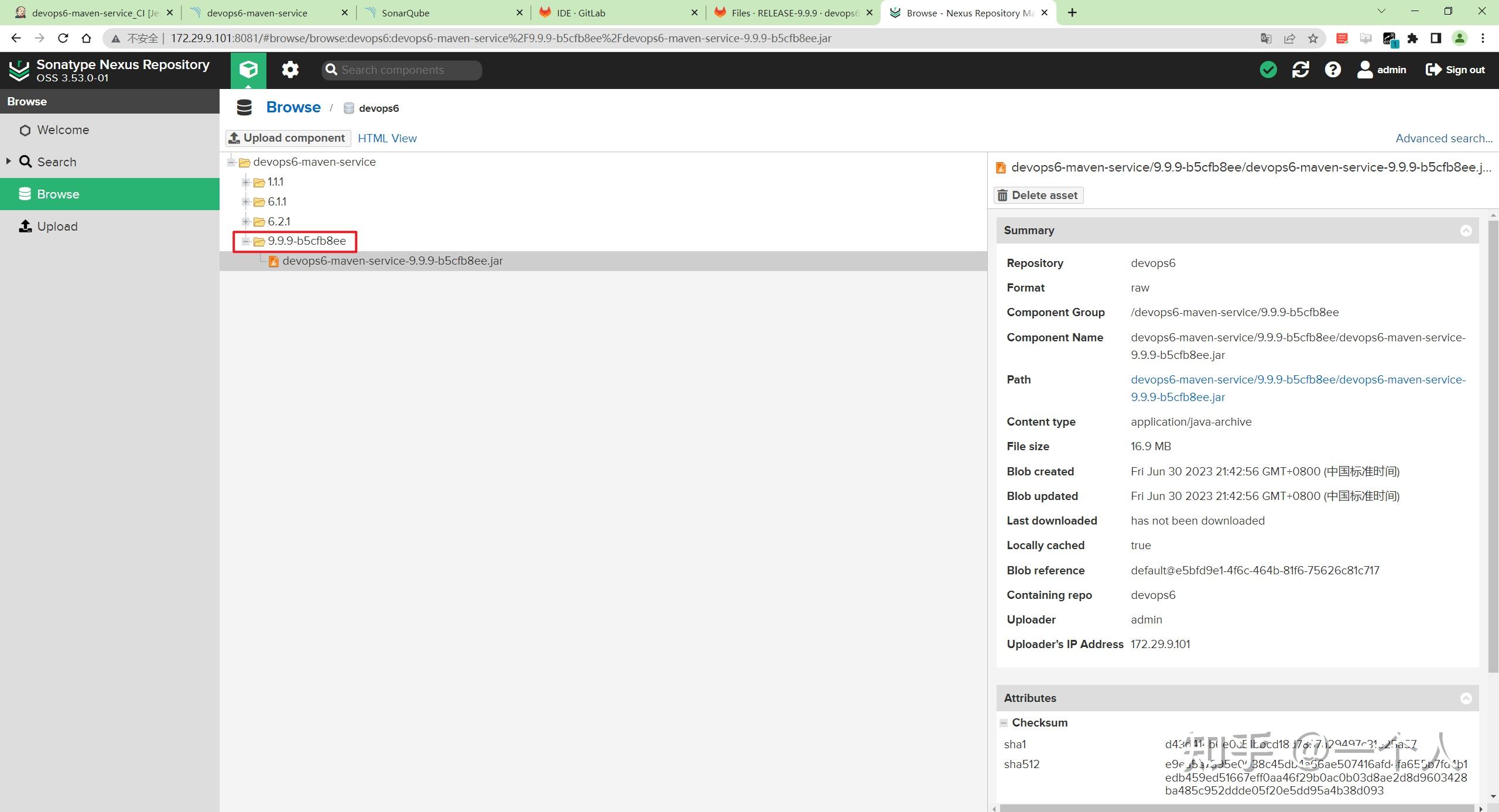1499x812 pixels.
Task: Click the browser bookmark star icon
Action: point(1313,39)
